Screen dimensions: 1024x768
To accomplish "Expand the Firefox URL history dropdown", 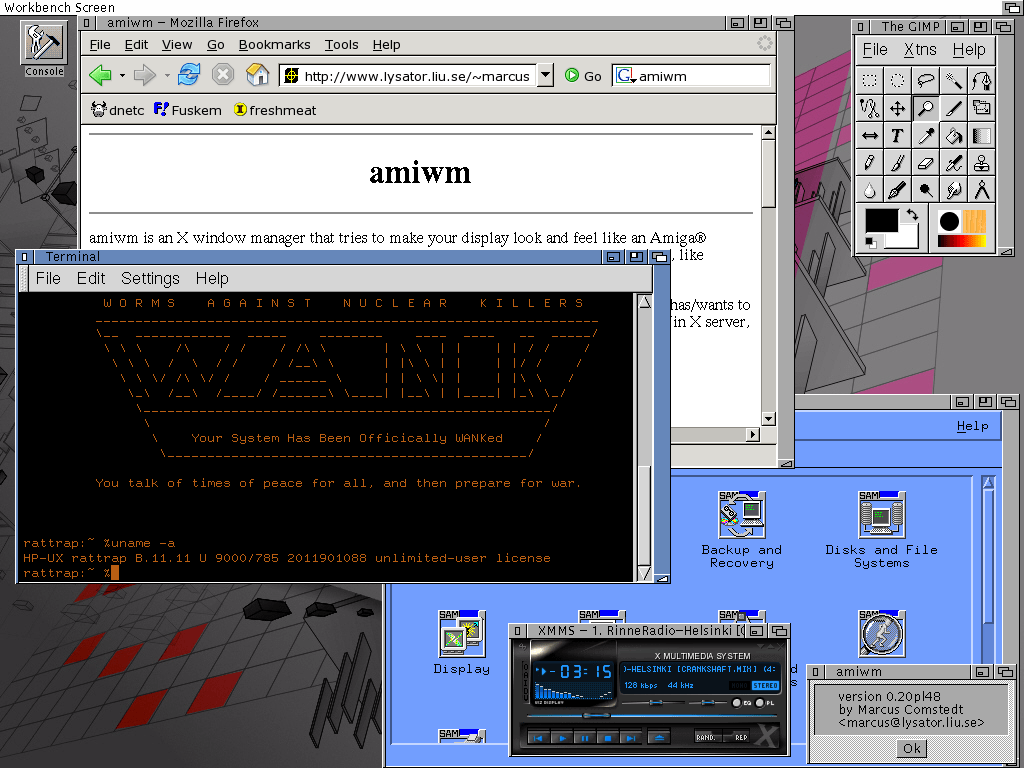I will 545,75.
